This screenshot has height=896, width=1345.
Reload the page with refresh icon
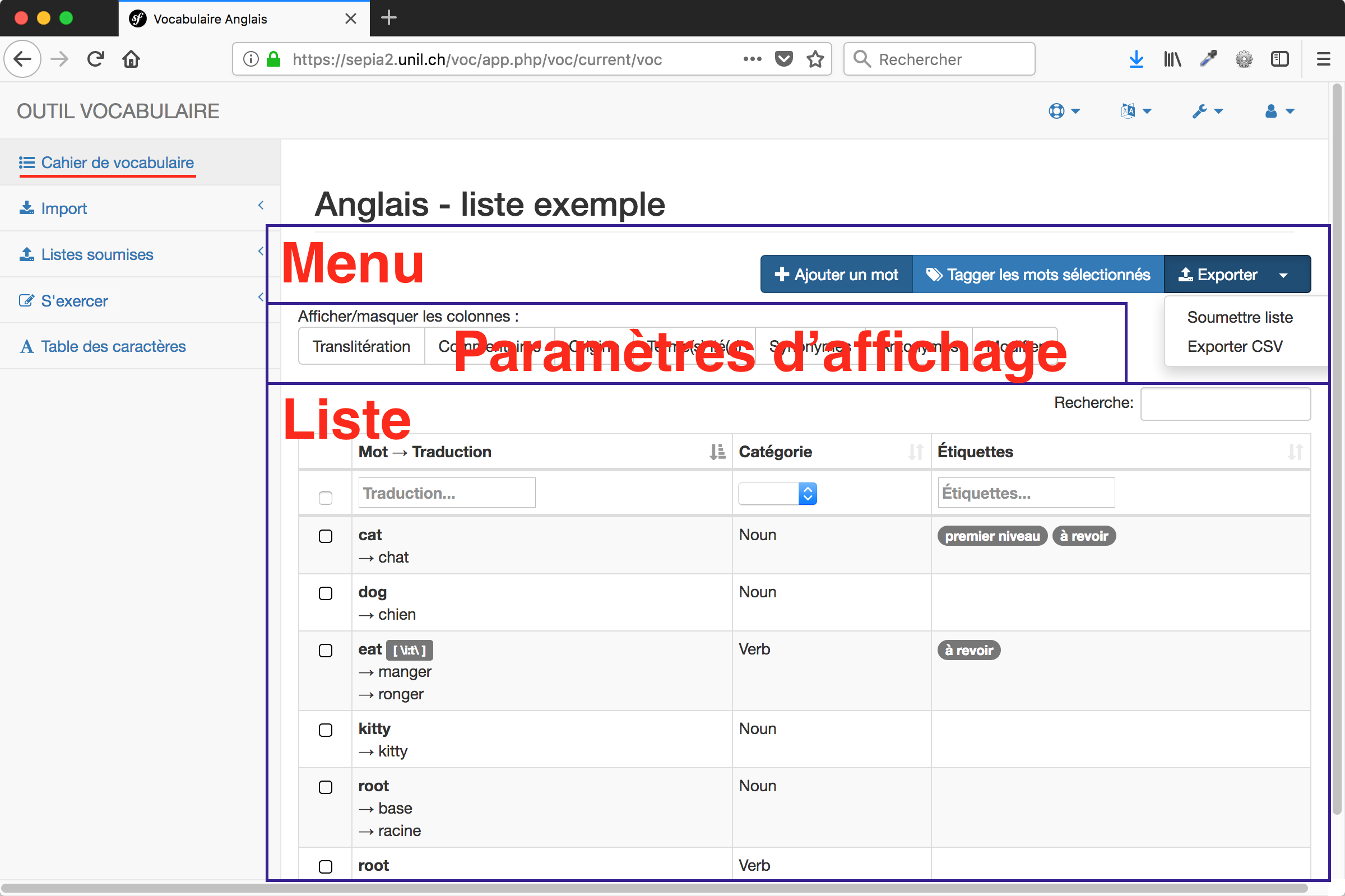95,59
